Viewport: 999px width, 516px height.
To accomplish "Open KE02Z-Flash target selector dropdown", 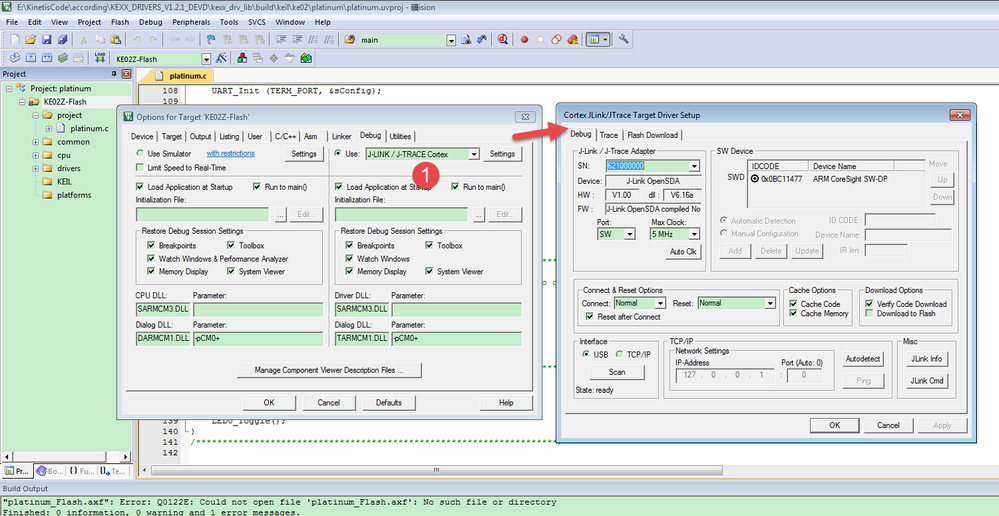I will (x=206, y=59).
